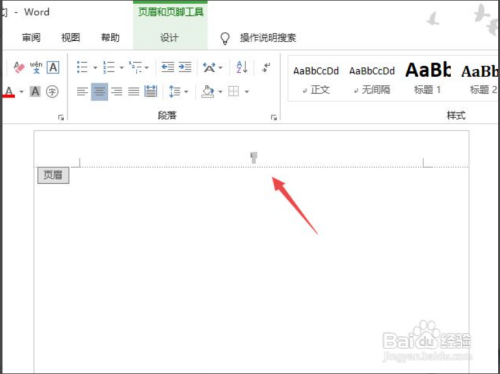Screen dimensions: 500x374
Task: Click the 页眉 header label tag
Action: (53, 175)
